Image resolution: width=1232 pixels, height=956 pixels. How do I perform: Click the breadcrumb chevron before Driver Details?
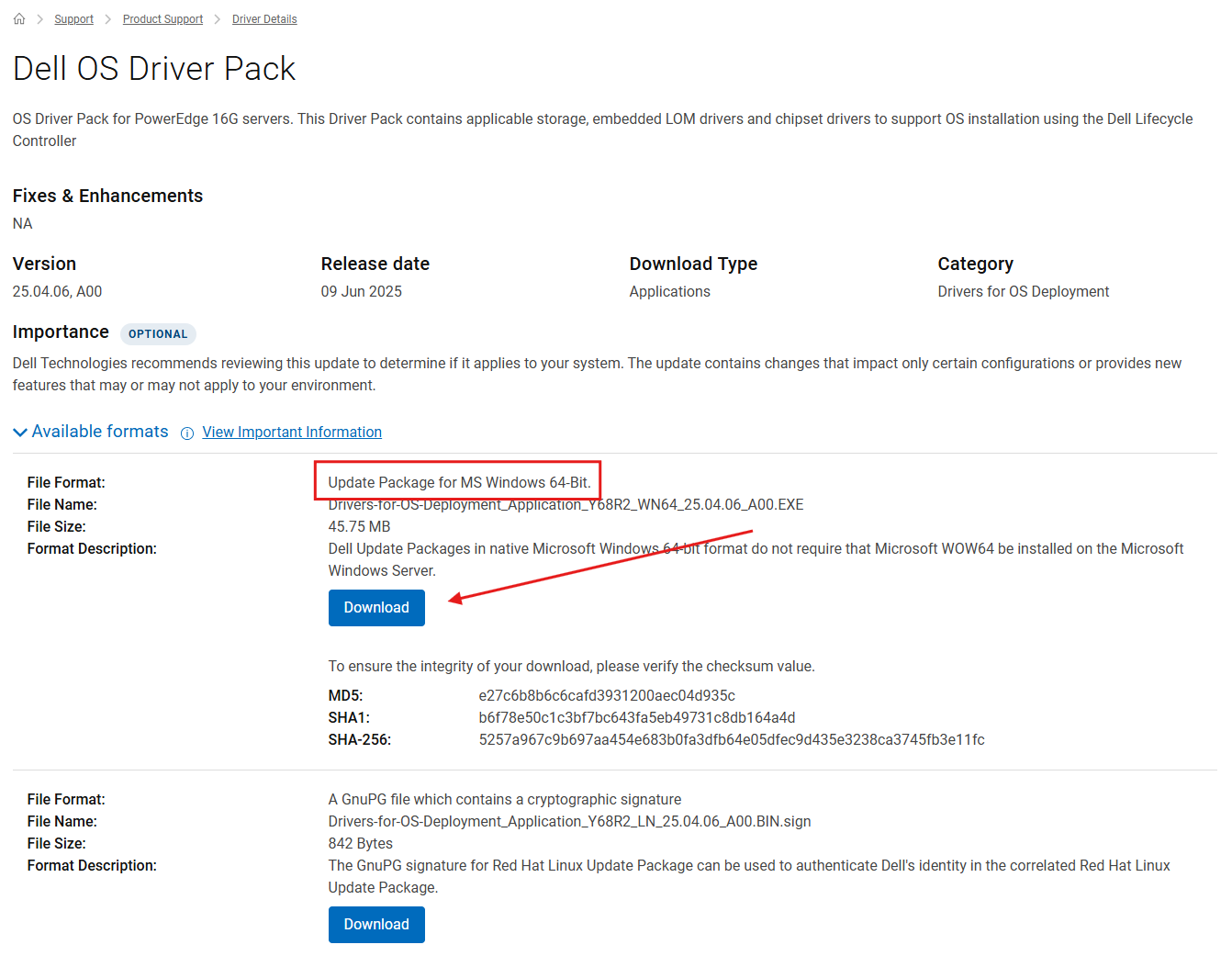[218, 19]
